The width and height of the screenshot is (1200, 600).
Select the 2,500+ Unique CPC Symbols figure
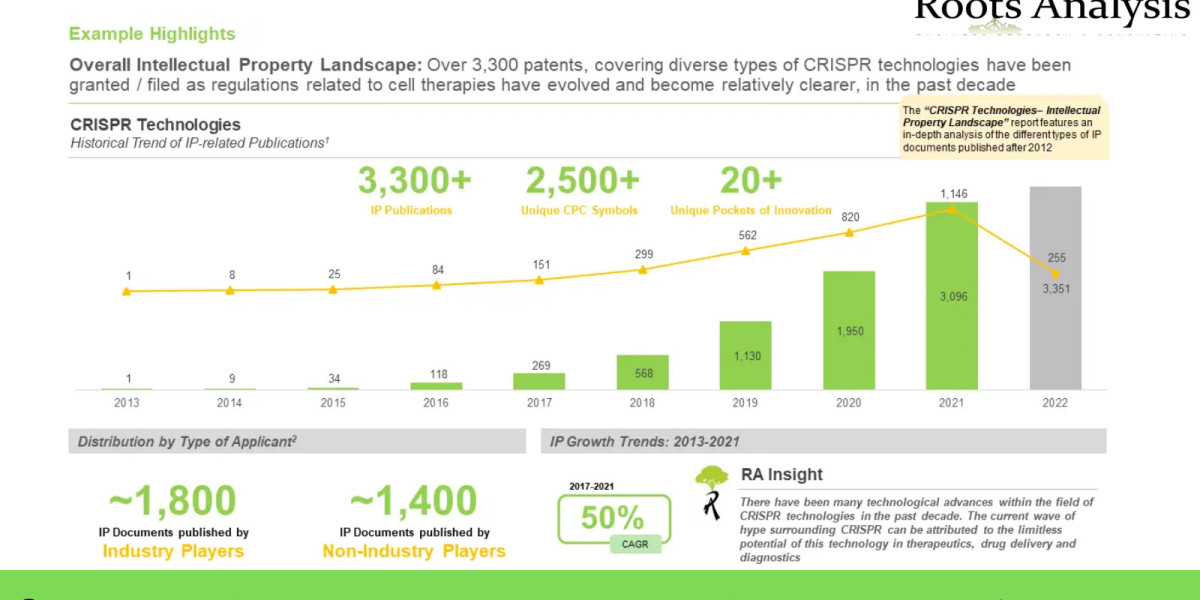coord(582,190)
